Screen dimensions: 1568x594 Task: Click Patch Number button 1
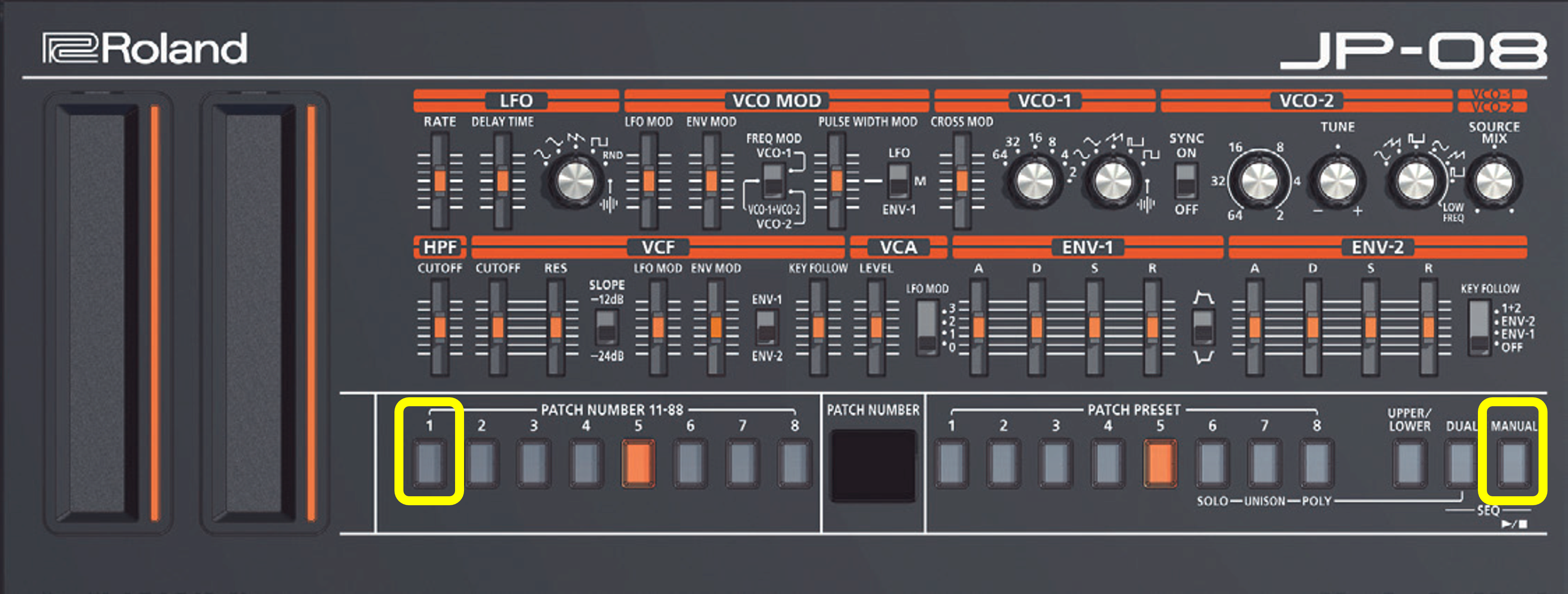point(430,464)
